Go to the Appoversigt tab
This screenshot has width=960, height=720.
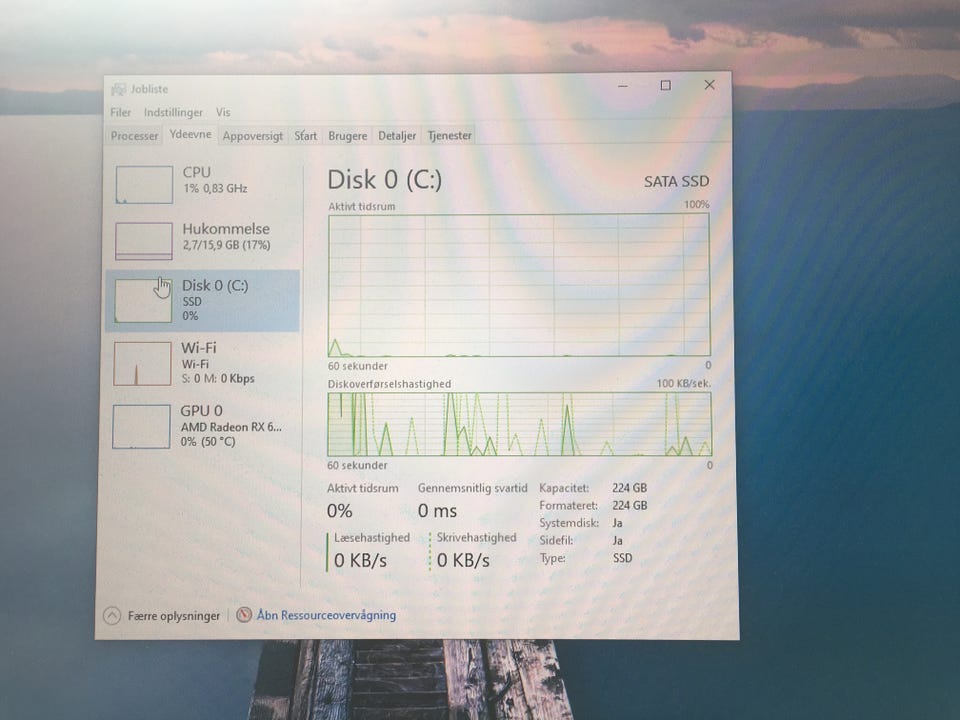(253, 136)
